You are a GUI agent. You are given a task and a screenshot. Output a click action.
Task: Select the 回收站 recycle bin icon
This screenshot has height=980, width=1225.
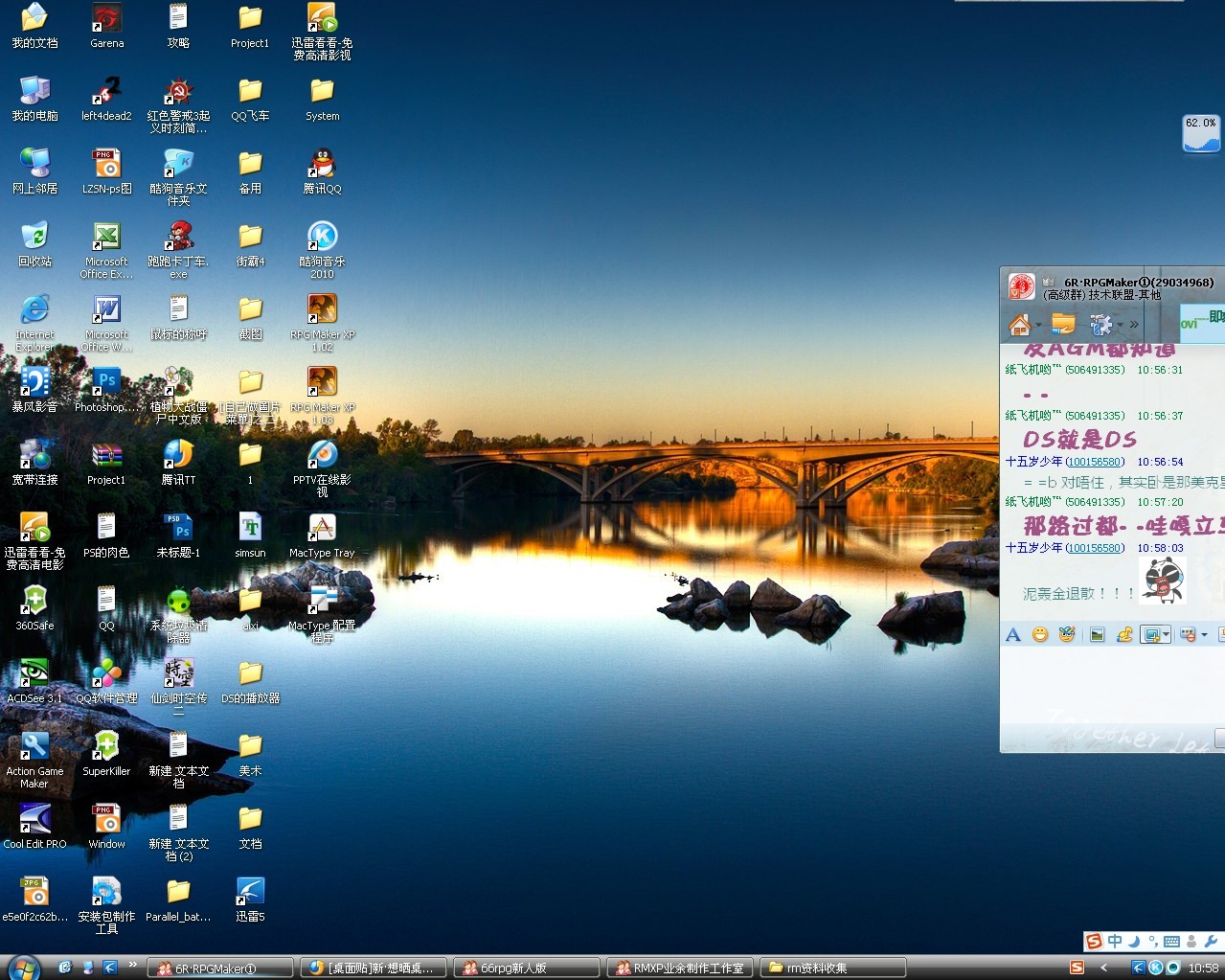(x=34, y=244)
